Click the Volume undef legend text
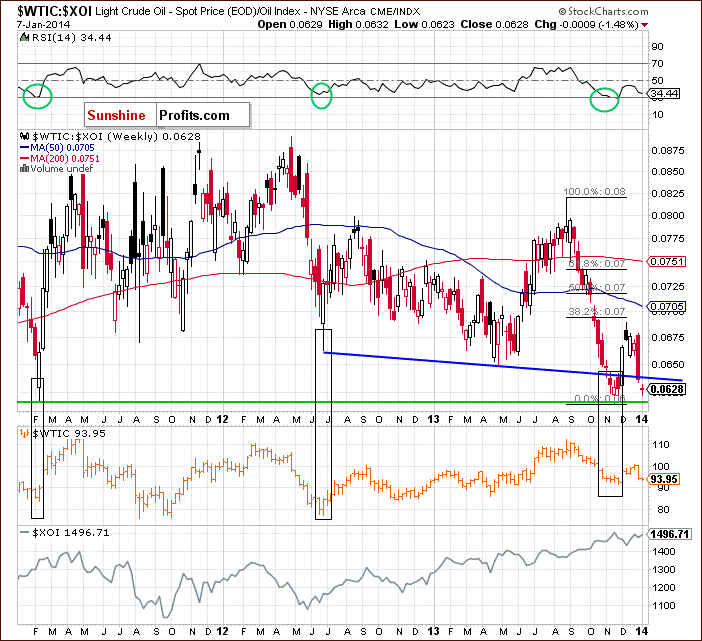Screen dimensions: 702x641 pyautogui.click(x=62, y=169)
